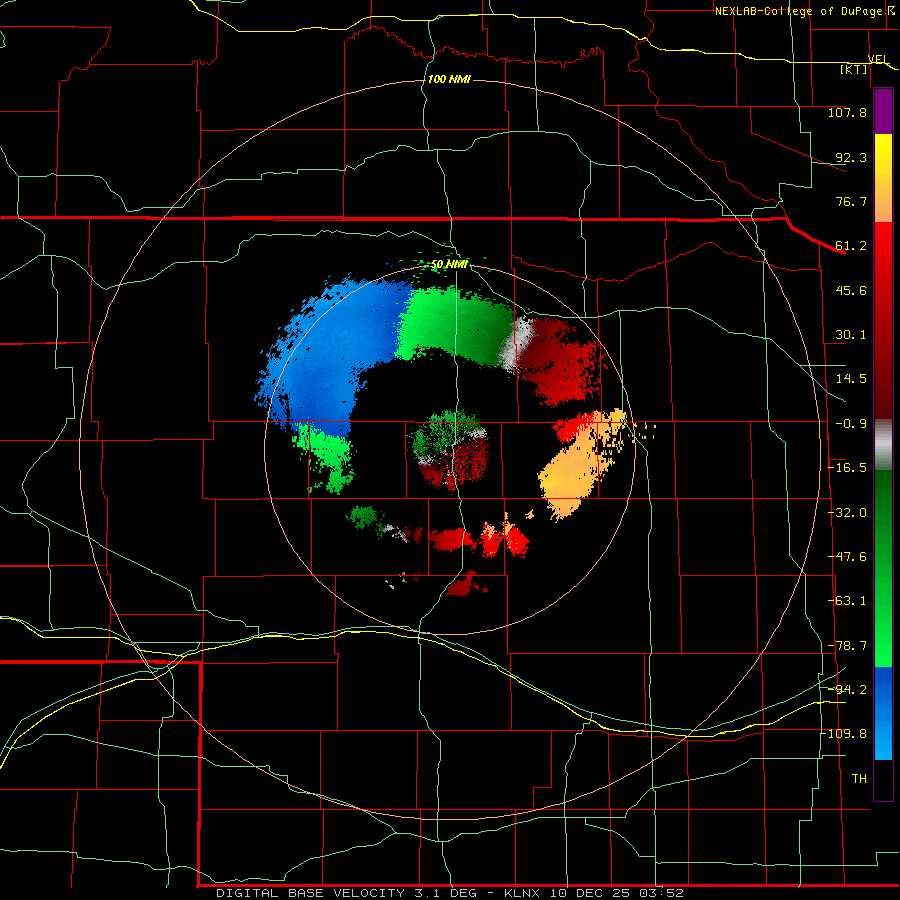The width and height of the screenshot is (900, 900).
Task: Select the black TH segment of scale
Action: point(883,779)
